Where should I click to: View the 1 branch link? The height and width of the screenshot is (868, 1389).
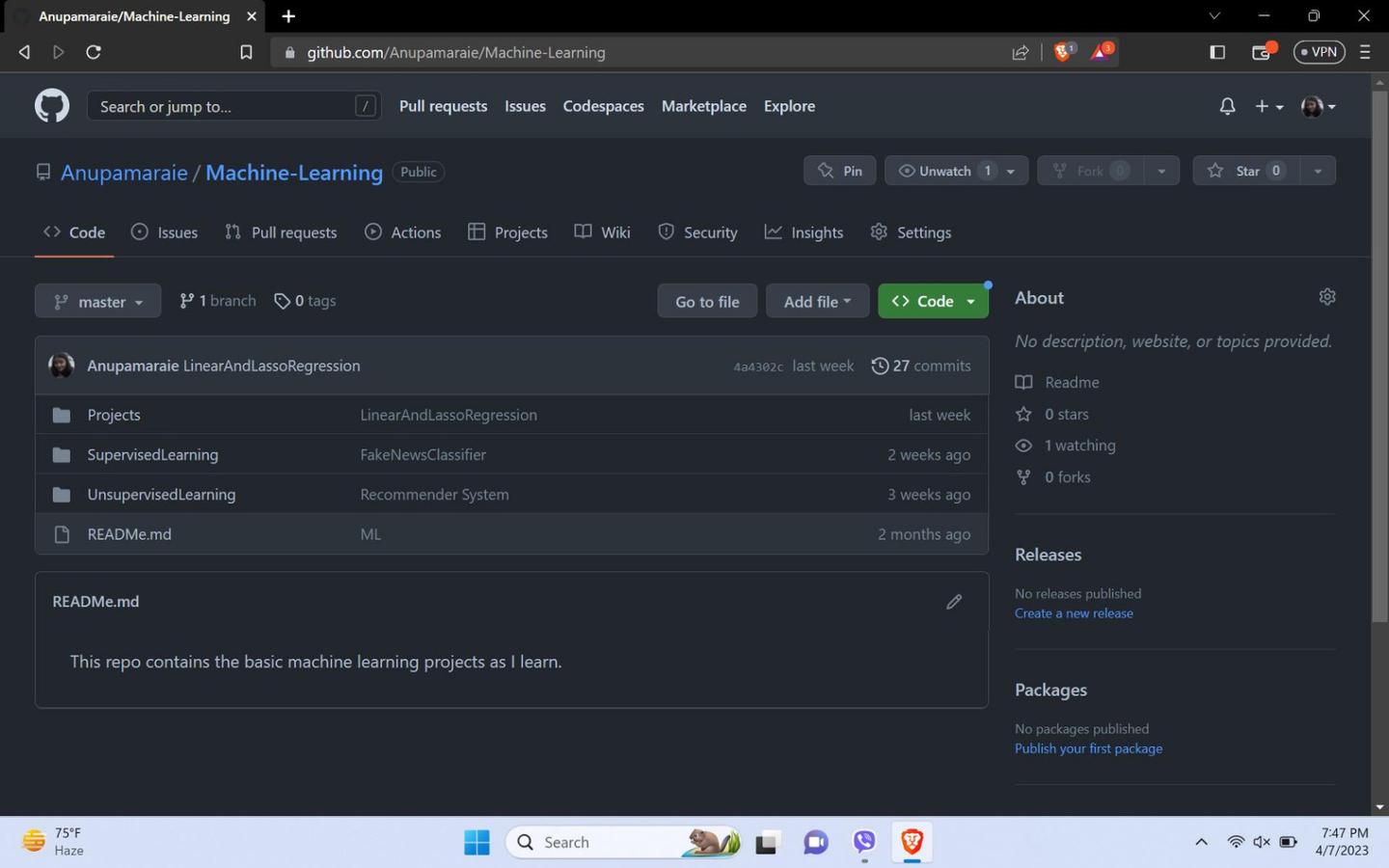218,301
